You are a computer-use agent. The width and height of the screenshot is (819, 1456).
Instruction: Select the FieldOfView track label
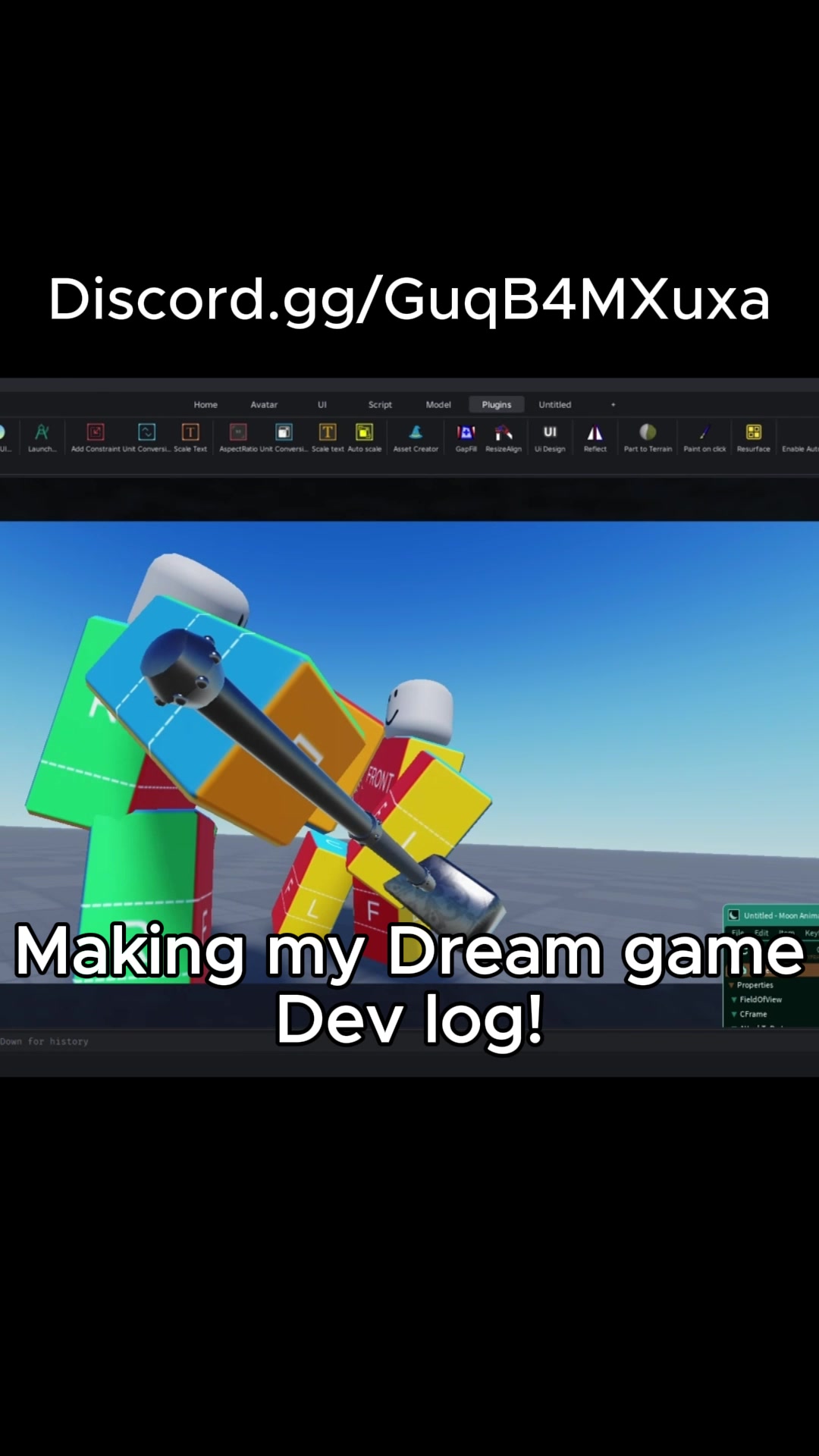[x=761, y=999]
